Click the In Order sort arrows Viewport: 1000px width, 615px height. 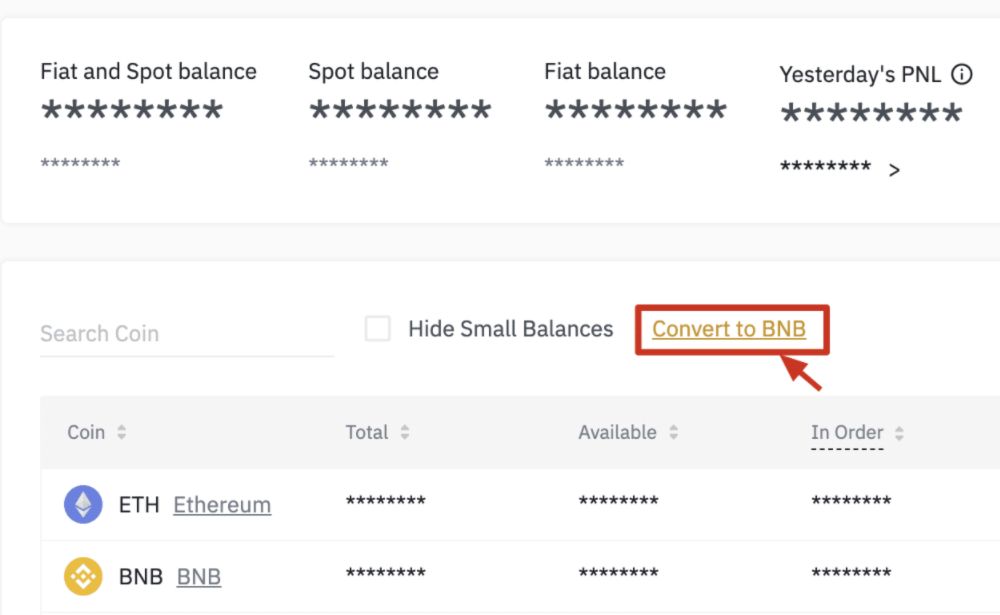(x=898, y=432)
